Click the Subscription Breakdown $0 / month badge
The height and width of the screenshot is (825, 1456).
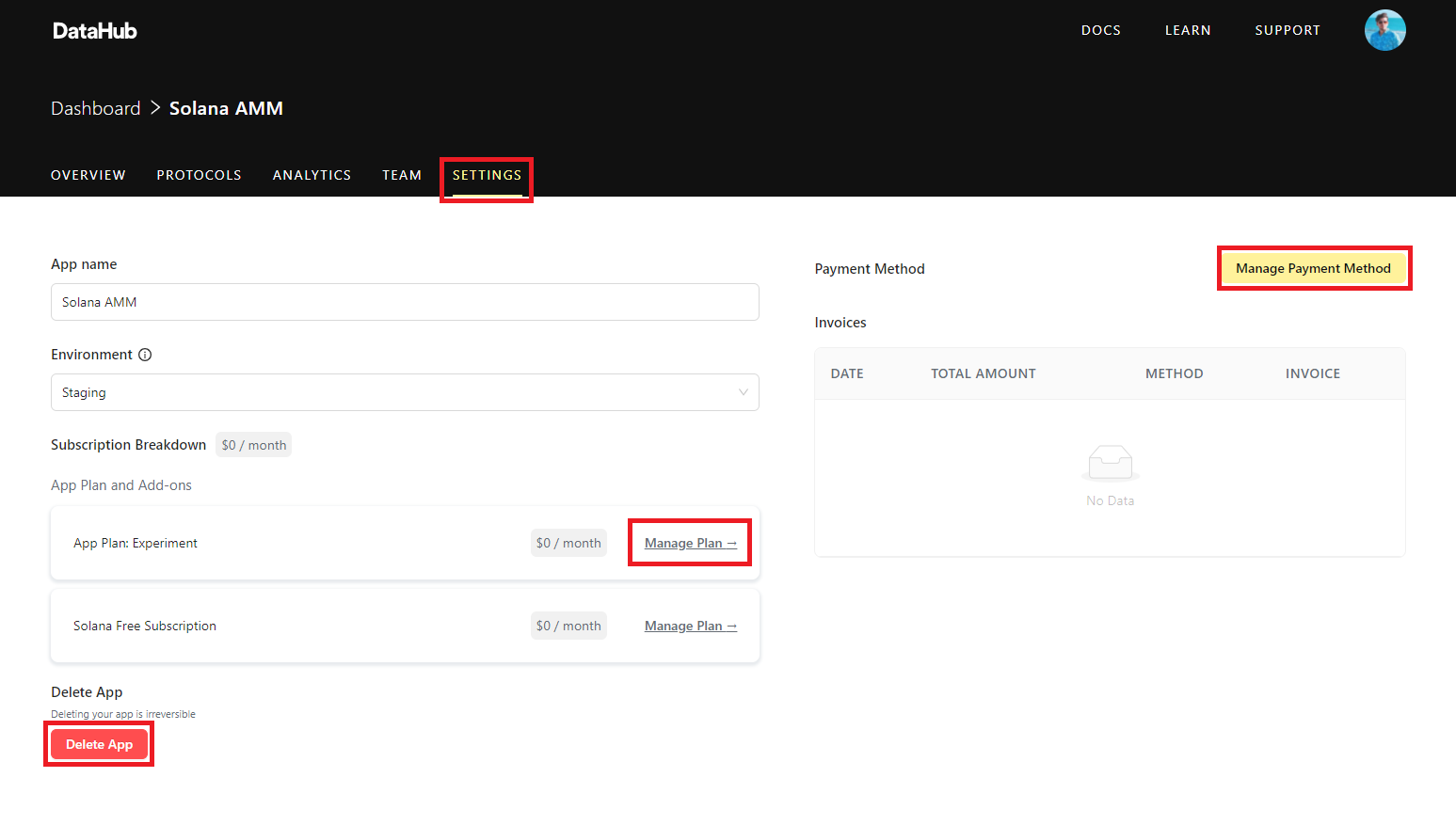tap(254, 445)
